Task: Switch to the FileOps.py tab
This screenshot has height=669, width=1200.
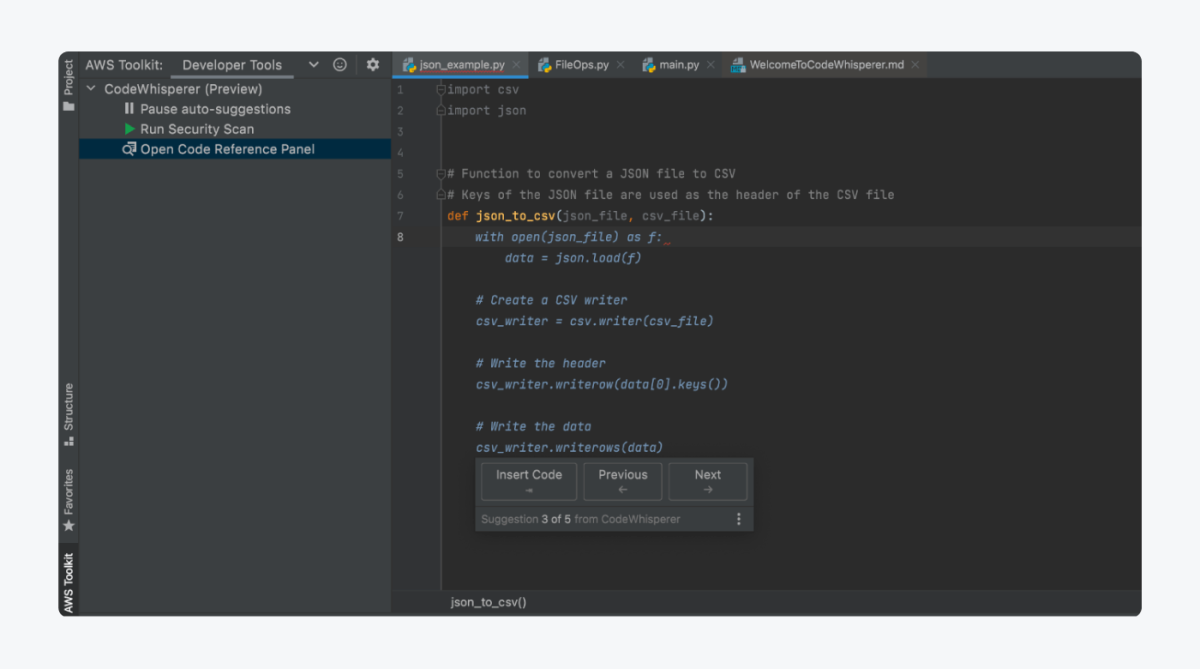Action: pos(581,65)
